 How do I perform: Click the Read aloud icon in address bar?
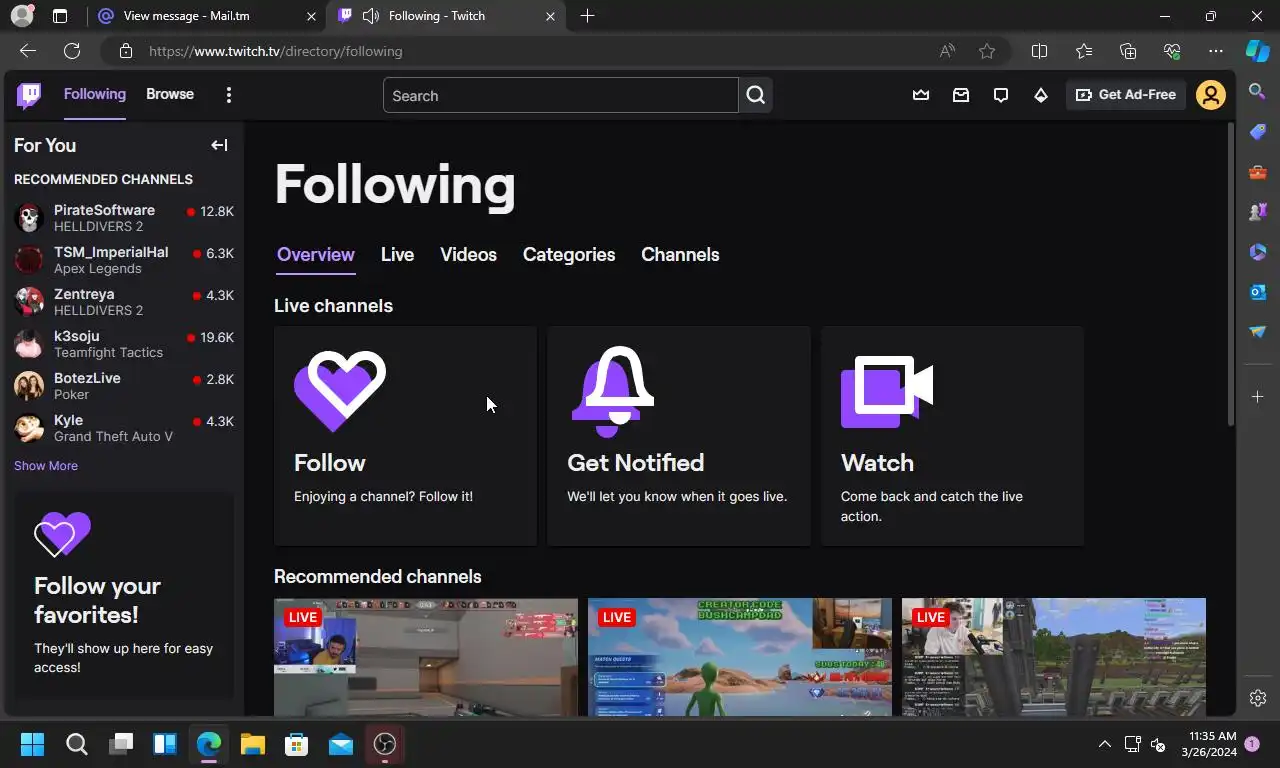947,51
